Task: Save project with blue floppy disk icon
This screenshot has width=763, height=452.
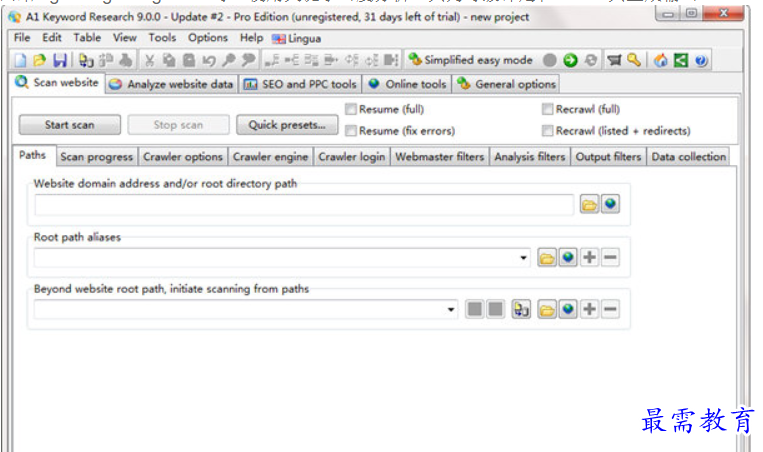Action: coord(60,60)
